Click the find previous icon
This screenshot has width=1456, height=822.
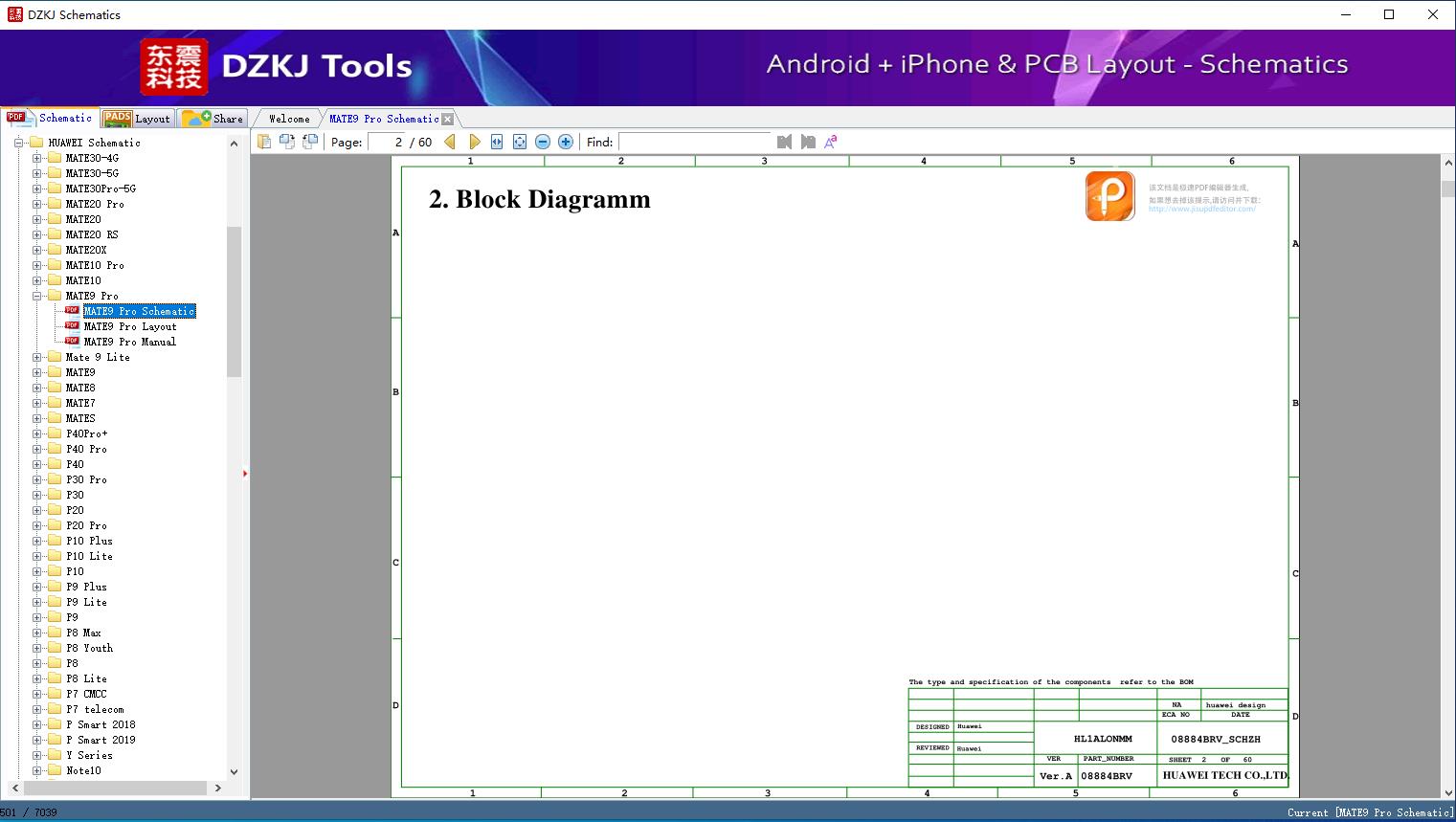click(x=785, y=142)
